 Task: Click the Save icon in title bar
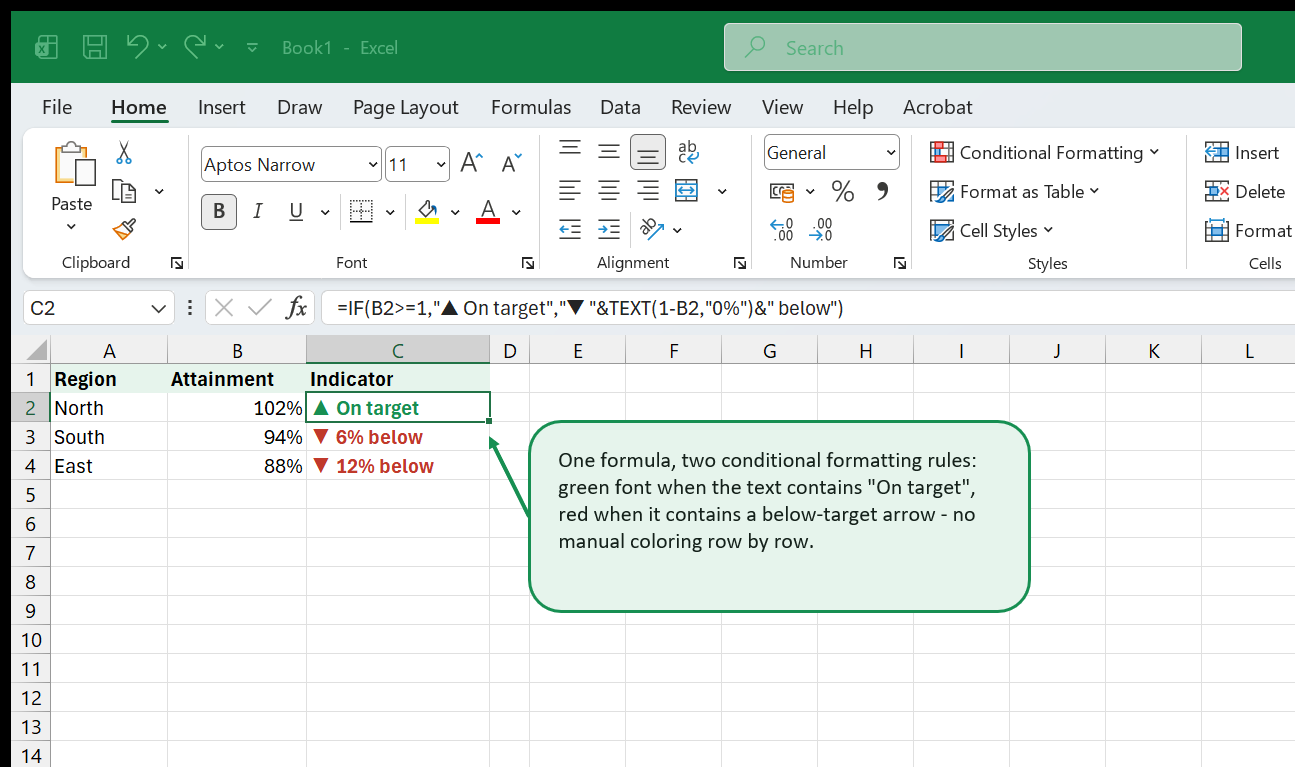(95, 47)
